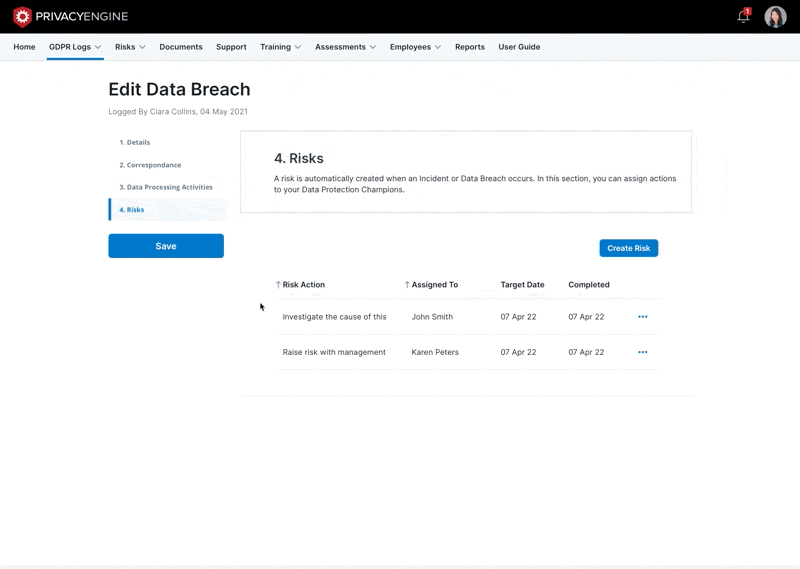
Task: Click the Karen Peters assignee cell
Action: pyautogui.click(x=435, y=352)
